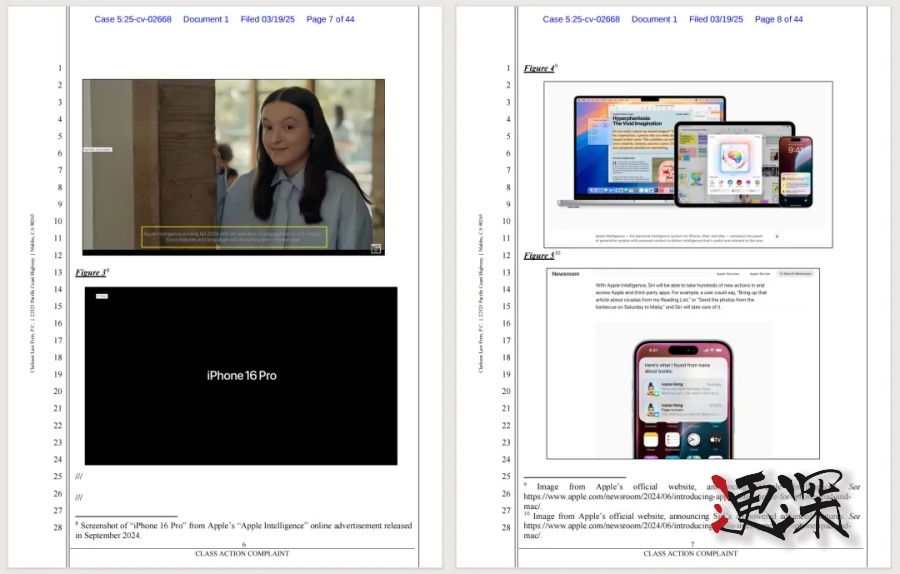Click the small icon in the video frame's bottom-right corner
Viewport: 900px width, 574px height.
376,247
